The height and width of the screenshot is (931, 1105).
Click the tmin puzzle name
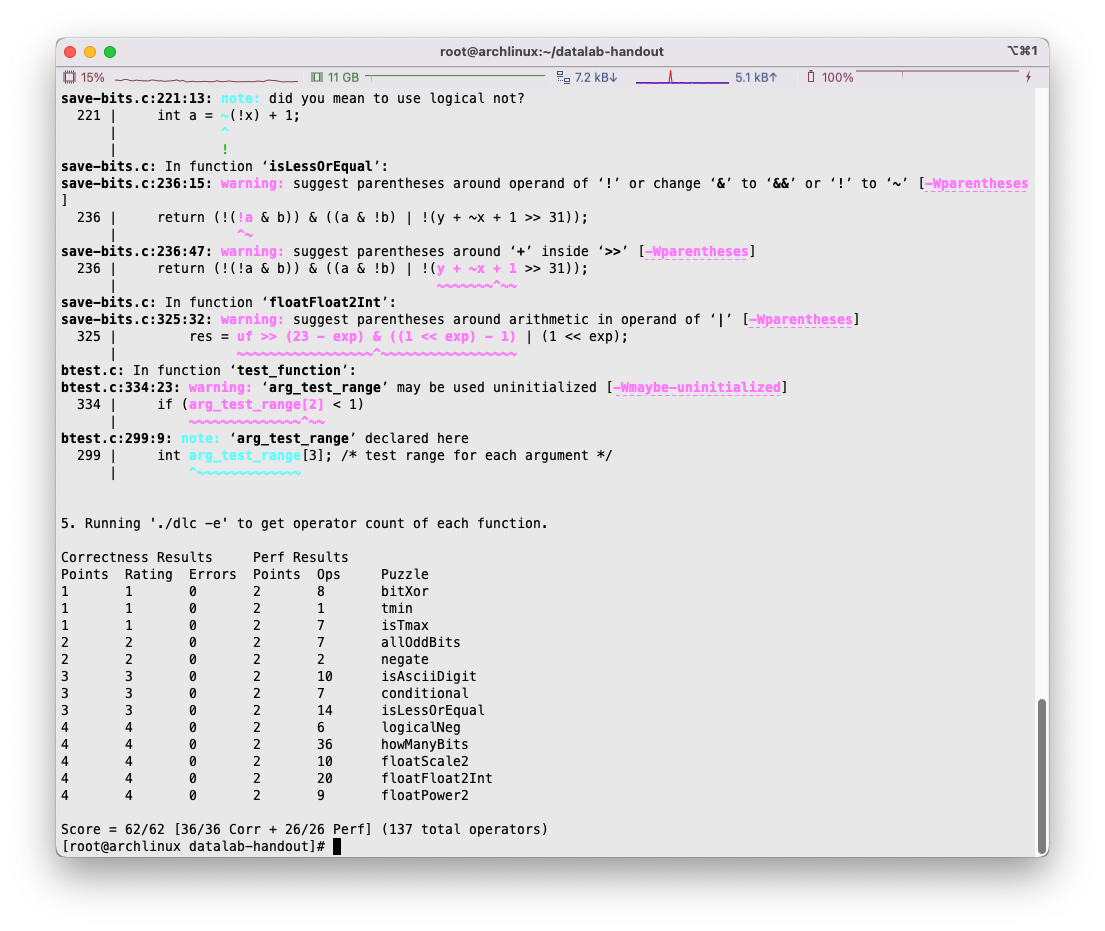coord(397,608)
